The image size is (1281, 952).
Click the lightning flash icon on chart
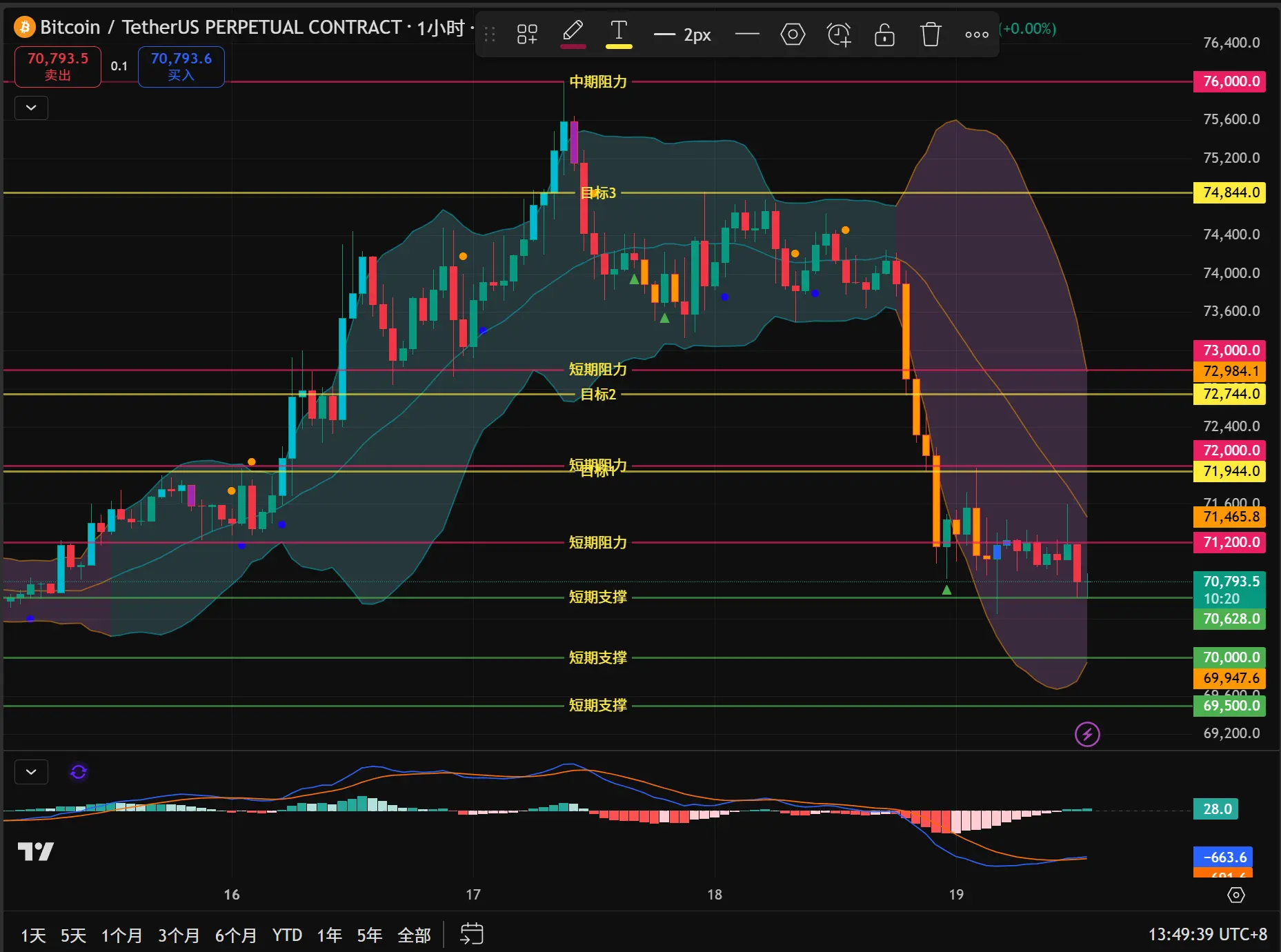1087,734
